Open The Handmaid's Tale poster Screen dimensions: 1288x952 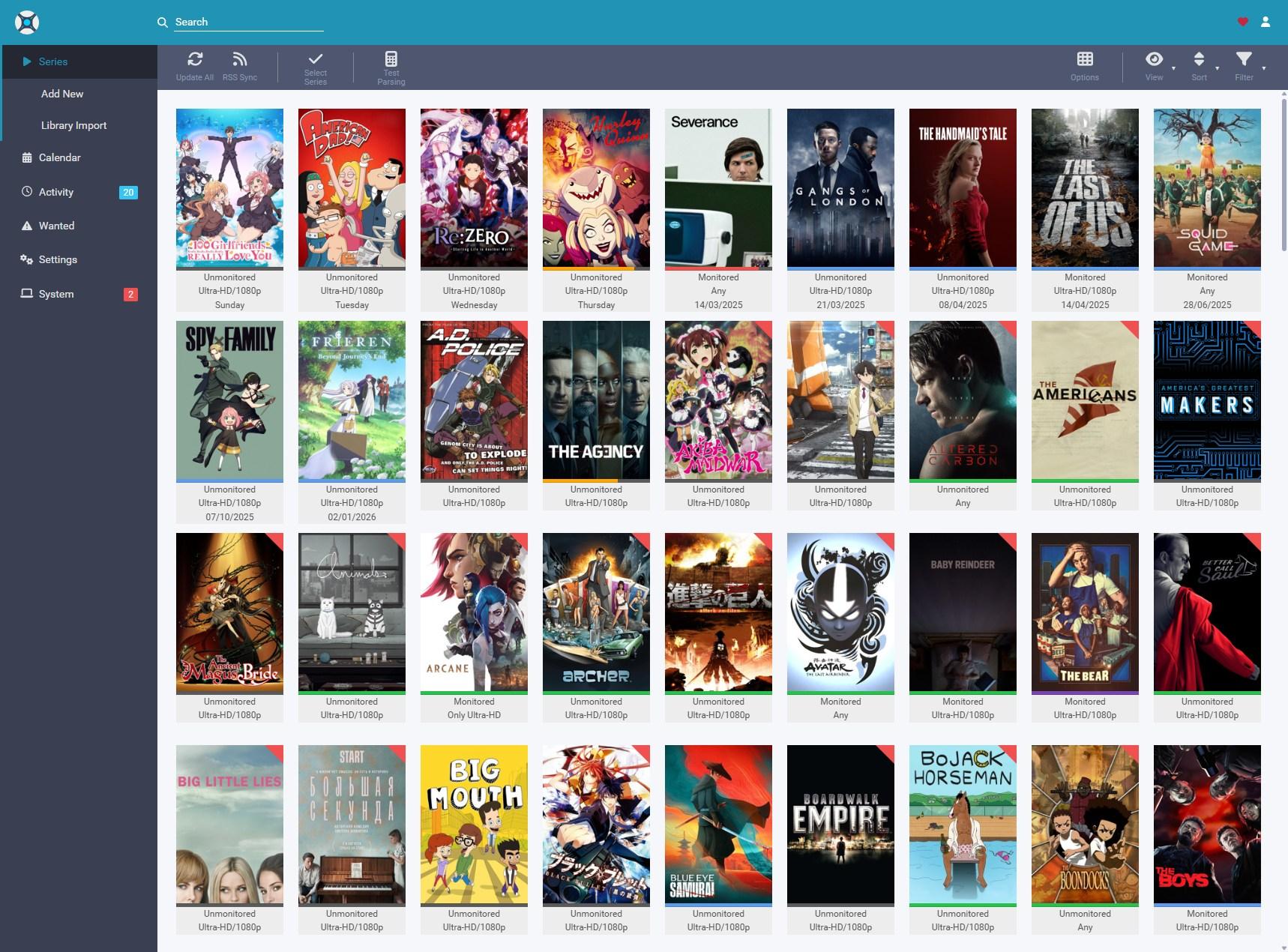click(963, 187)
